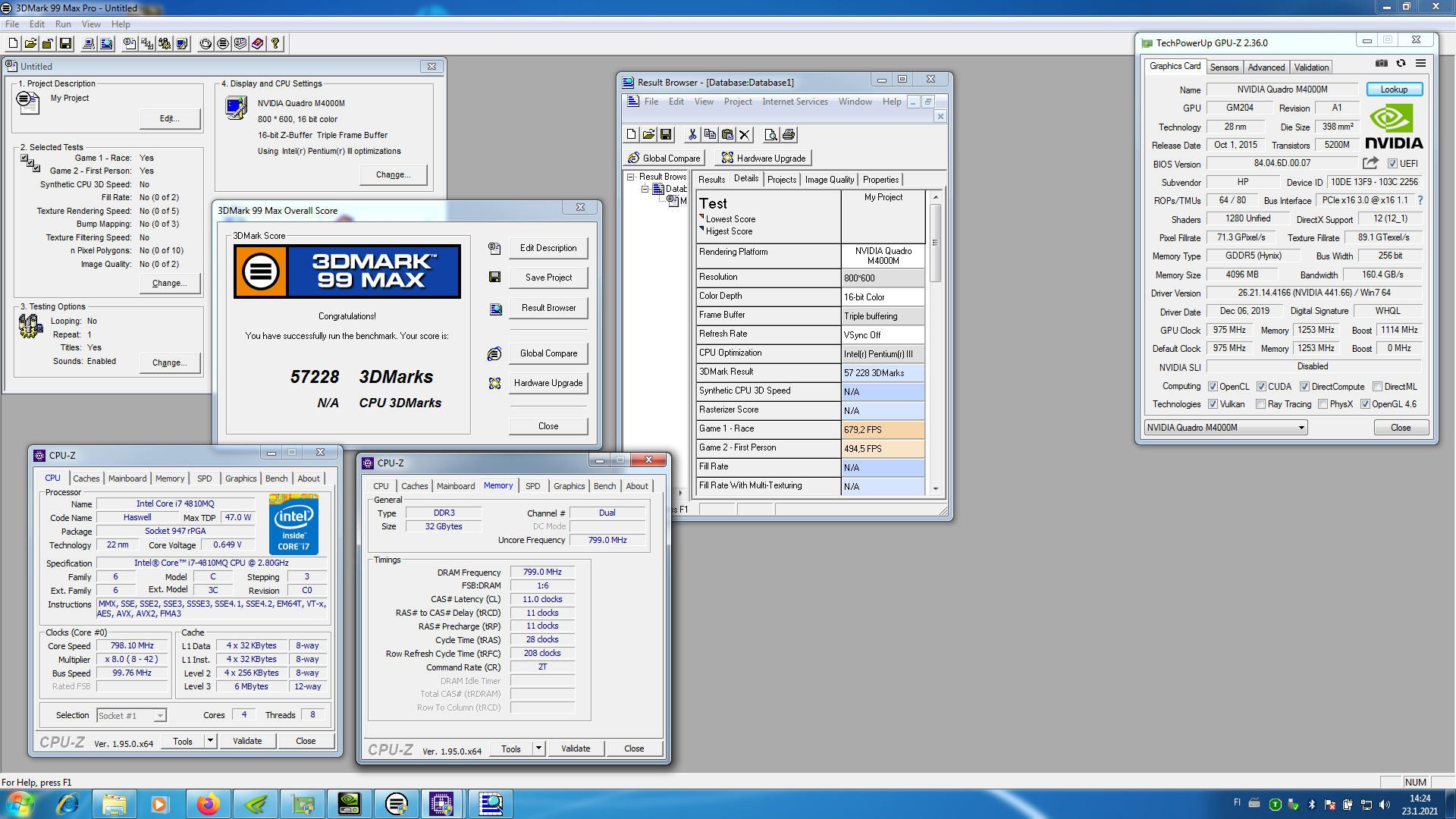The width and height of the screenshot is (1456, 819).
Task: Toggle the Vulkan checkbox in GPU-Z
Action: [x=1213, y=404]
